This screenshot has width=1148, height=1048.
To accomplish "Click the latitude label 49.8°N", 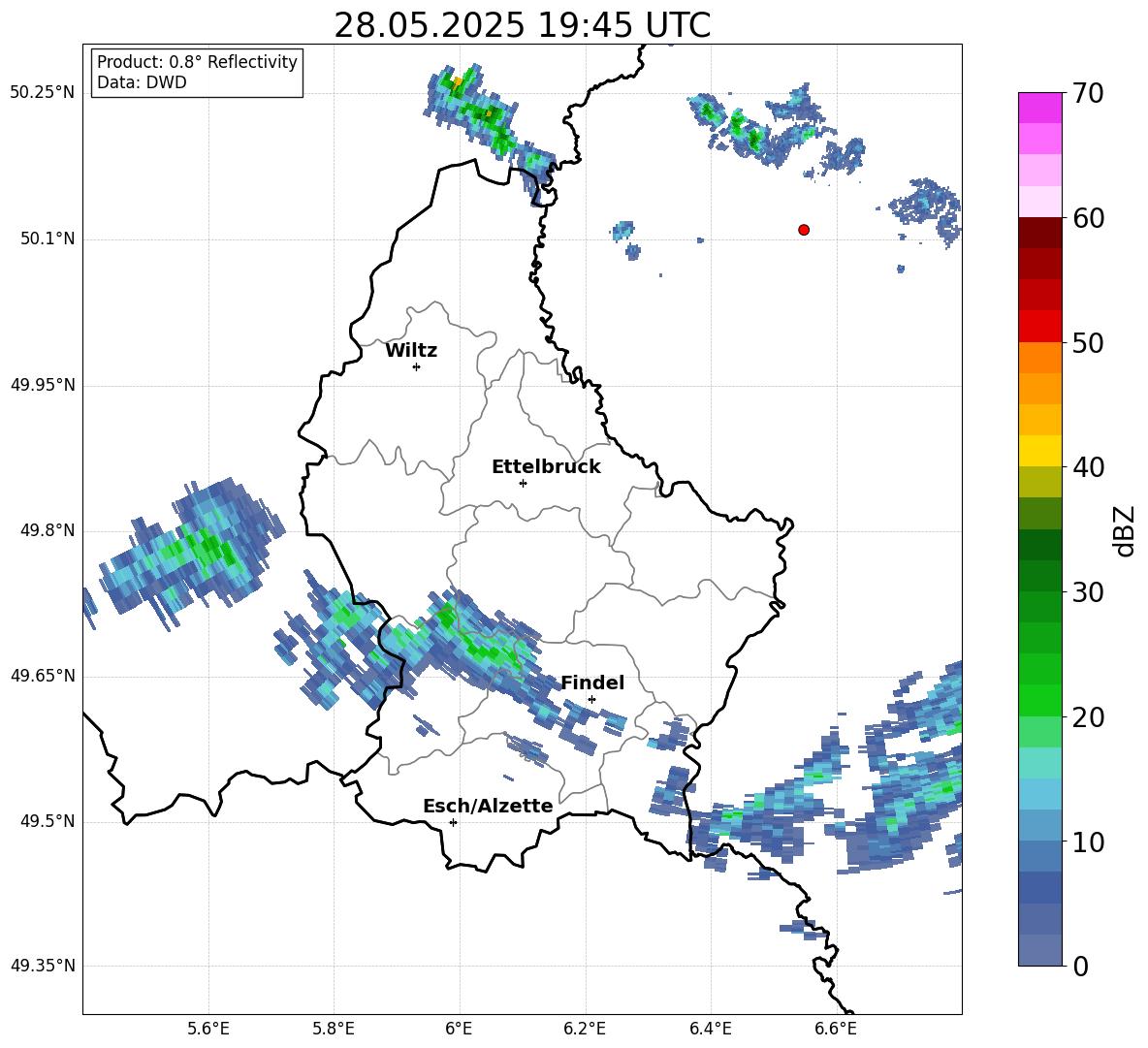I will pos(48,530).
